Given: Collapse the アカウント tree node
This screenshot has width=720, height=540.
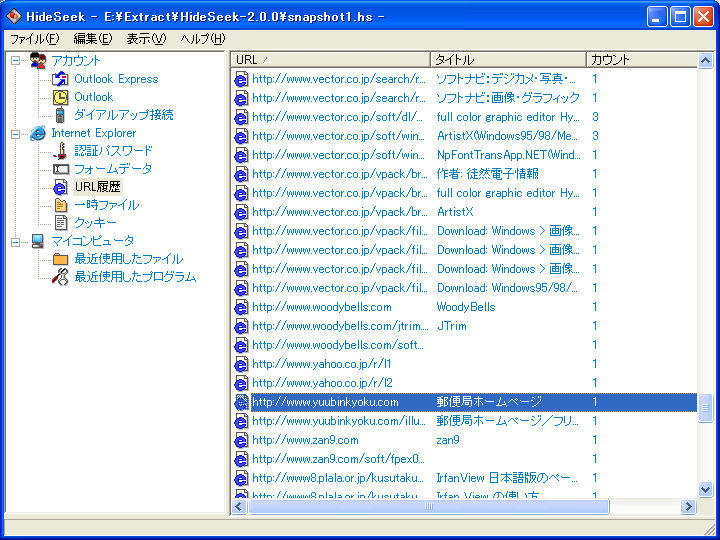Looking at the screenshot, I should point(16,61).
